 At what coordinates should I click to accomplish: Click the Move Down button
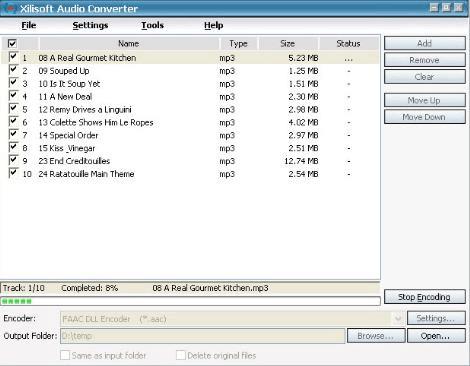pyautogui.click(x=425, y=117)
